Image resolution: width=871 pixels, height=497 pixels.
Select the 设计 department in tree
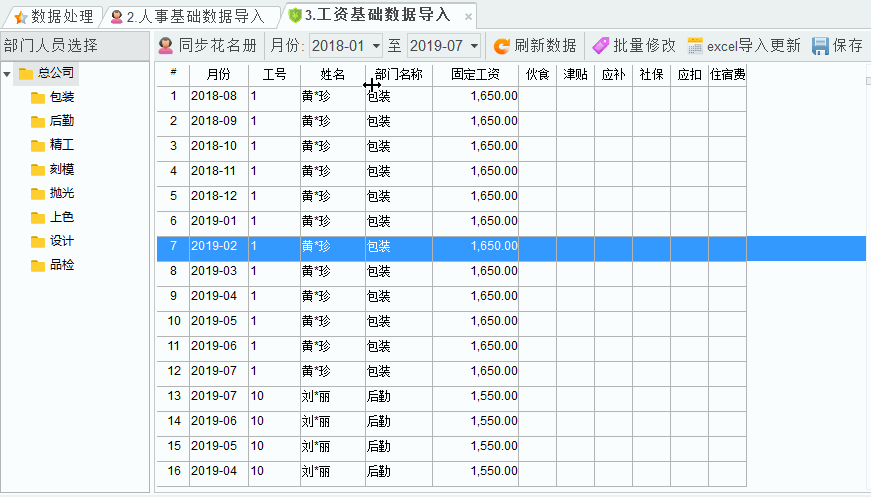[61, 241]
